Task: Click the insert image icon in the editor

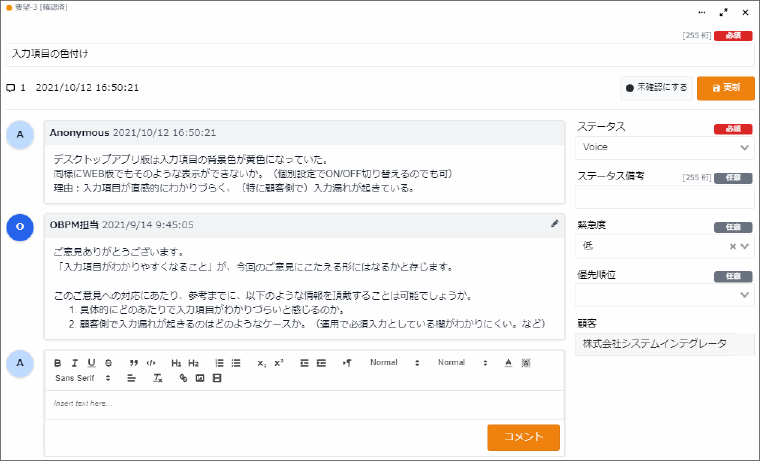Action: click(200, 379)
